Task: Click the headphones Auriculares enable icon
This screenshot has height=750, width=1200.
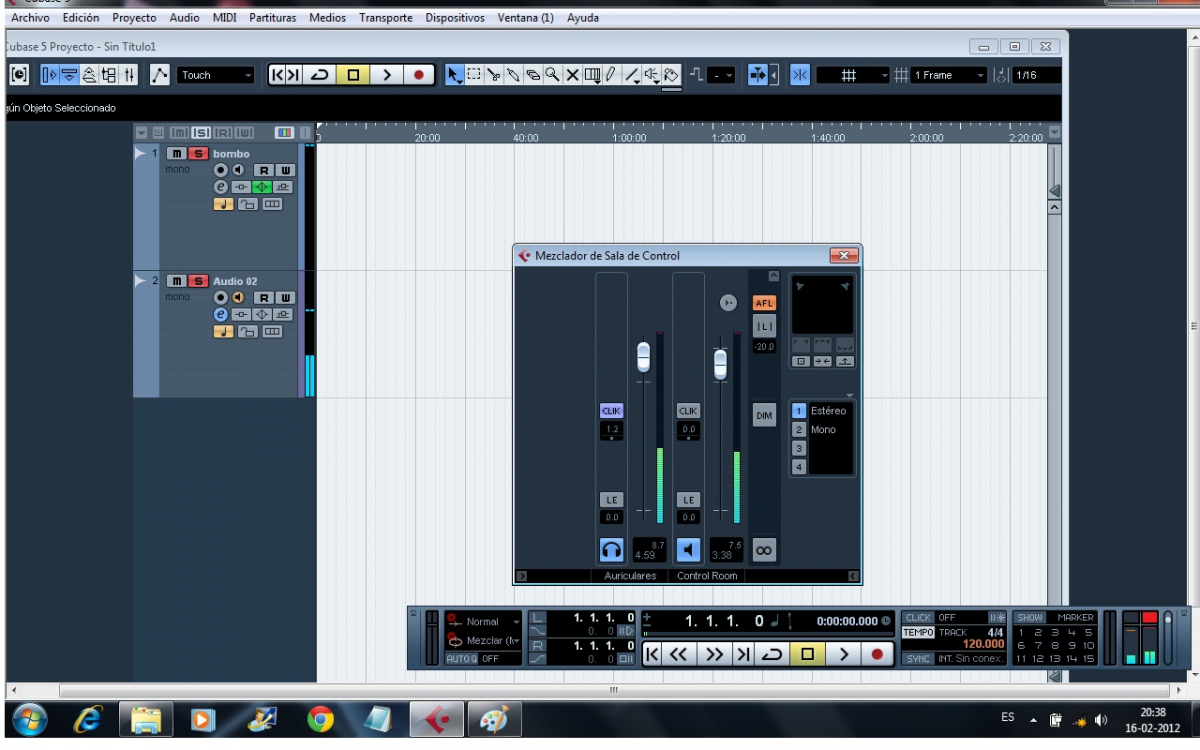Action: [x=611, y=549]
